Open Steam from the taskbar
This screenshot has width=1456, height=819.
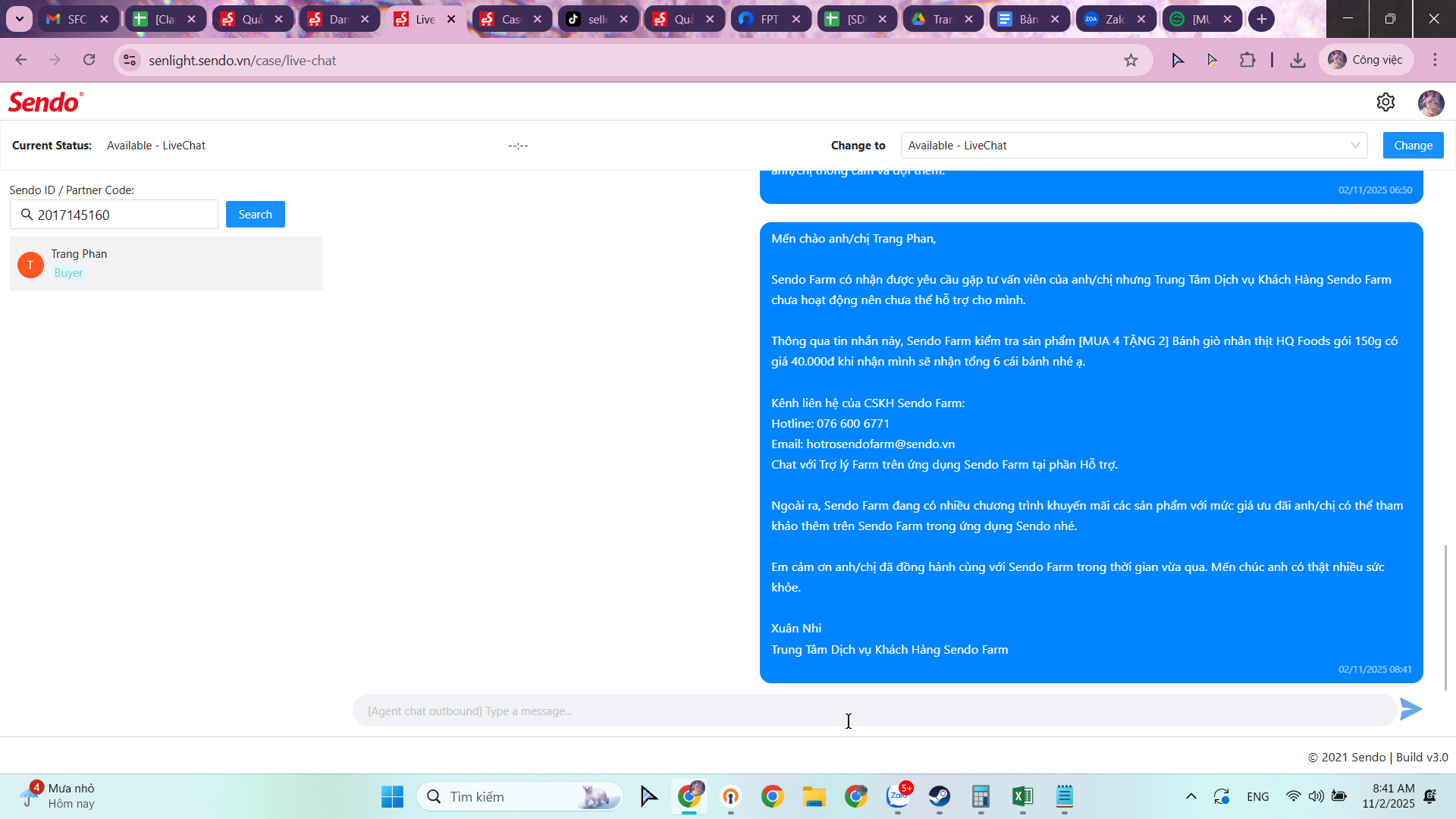939,796
